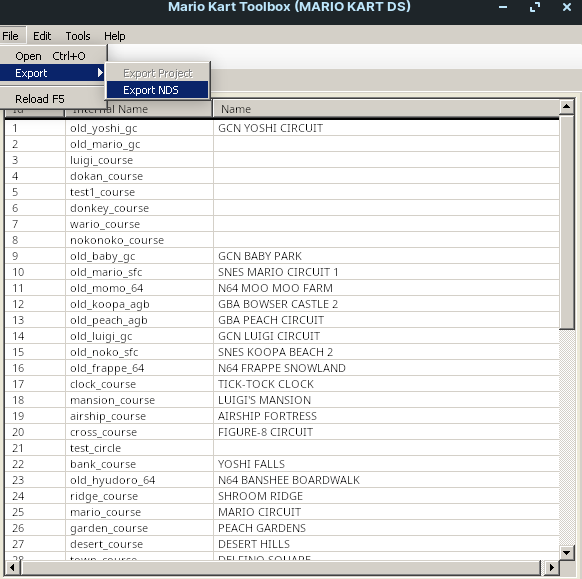
Task: Click SNES MARIO CIRCUIT 1 cell
Action: [x=386, y=272]
